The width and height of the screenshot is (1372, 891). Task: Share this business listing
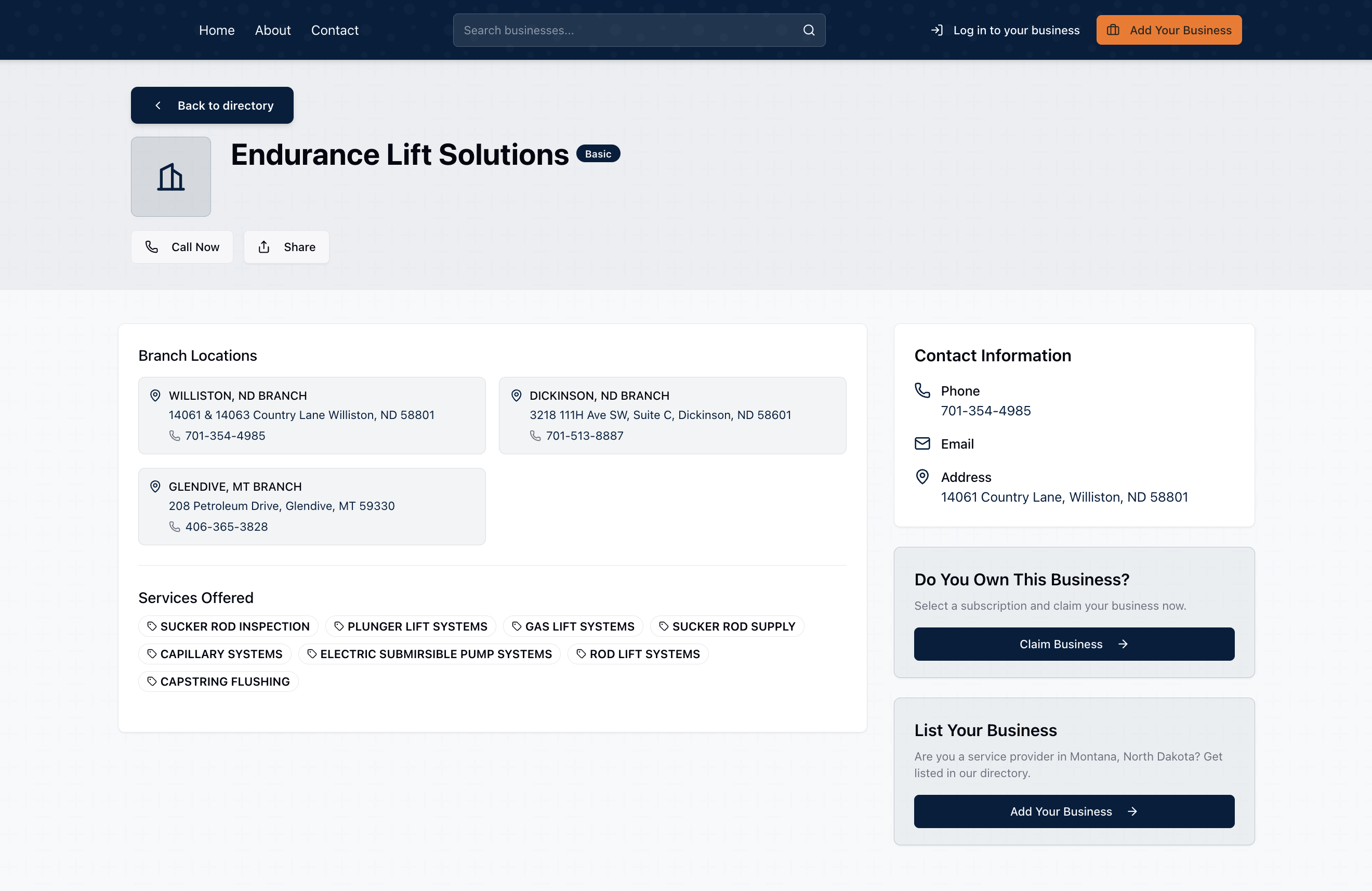click(286, 247)
